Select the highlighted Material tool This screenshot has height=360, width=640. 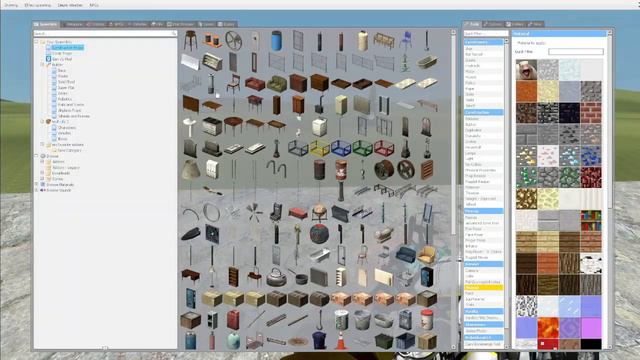483,288
